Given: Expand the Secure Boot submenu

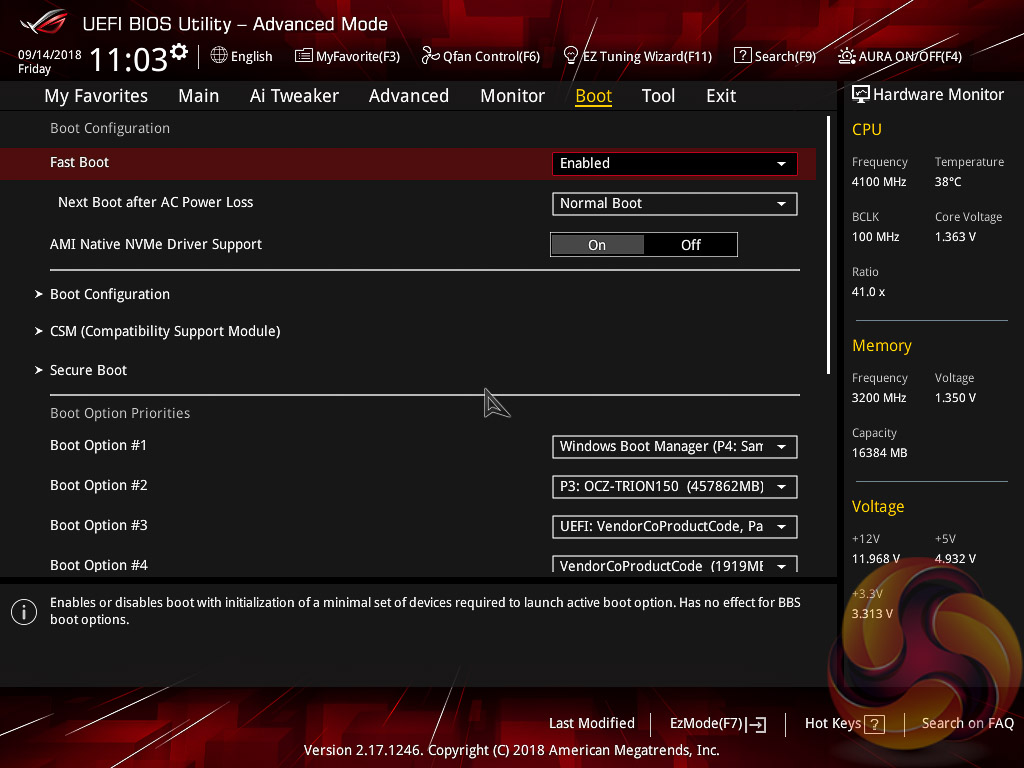Looking at the screenshot, I should 88,370.
